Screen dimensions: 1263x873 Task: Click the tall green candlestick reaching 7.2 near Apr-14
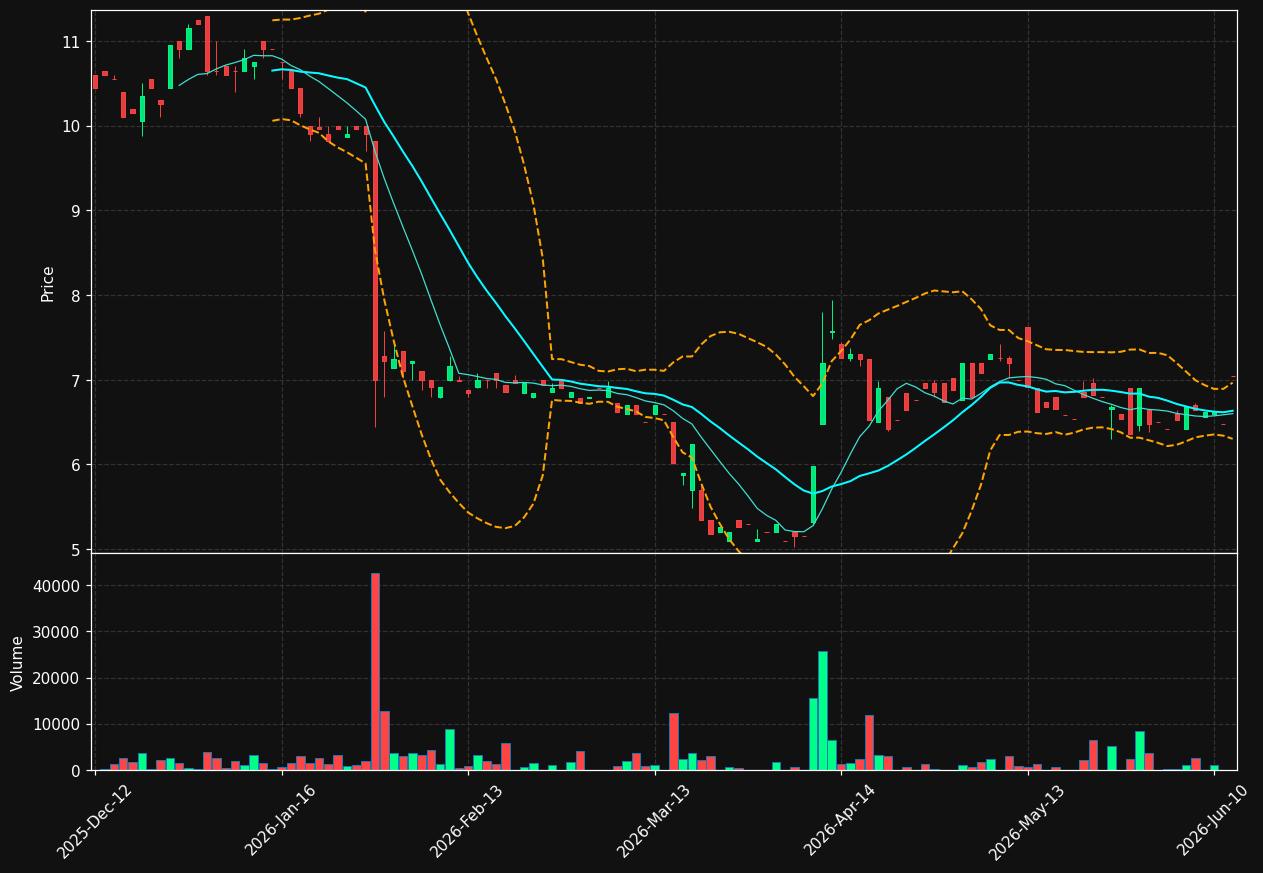pos(823,394)
